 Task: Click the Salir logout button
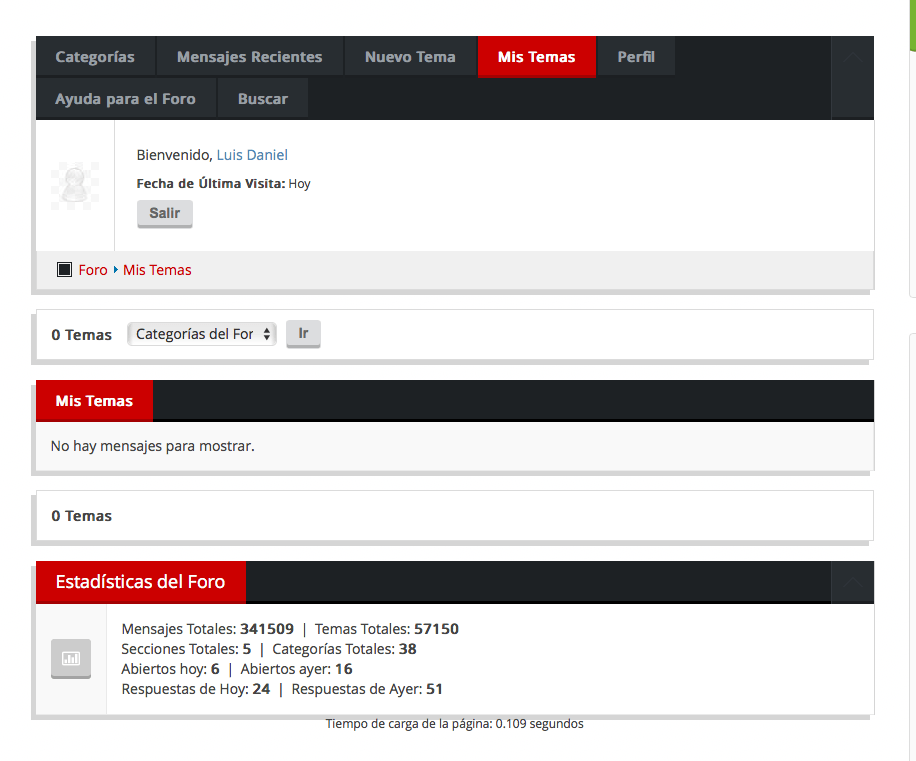point(165,213)
